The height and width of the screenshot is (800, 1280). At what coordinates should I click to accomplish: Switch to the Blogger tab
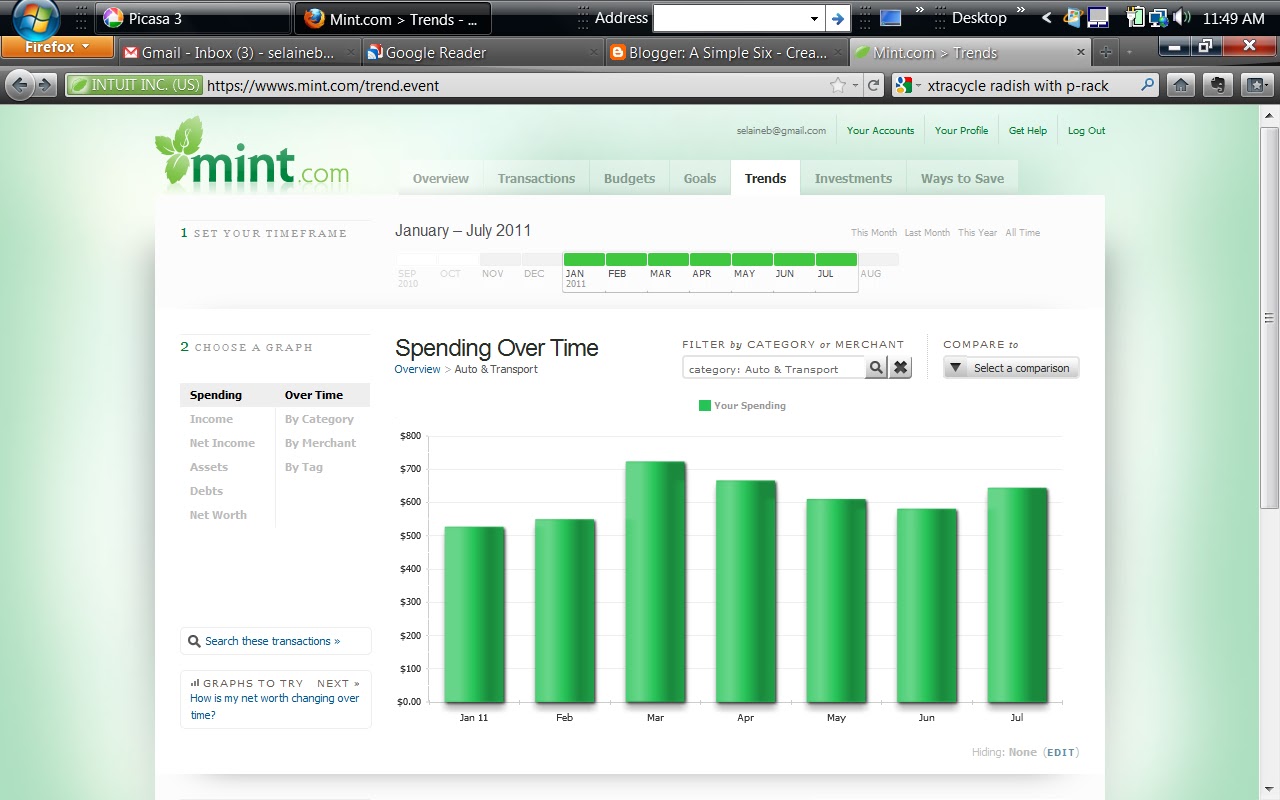click(727, 53)
